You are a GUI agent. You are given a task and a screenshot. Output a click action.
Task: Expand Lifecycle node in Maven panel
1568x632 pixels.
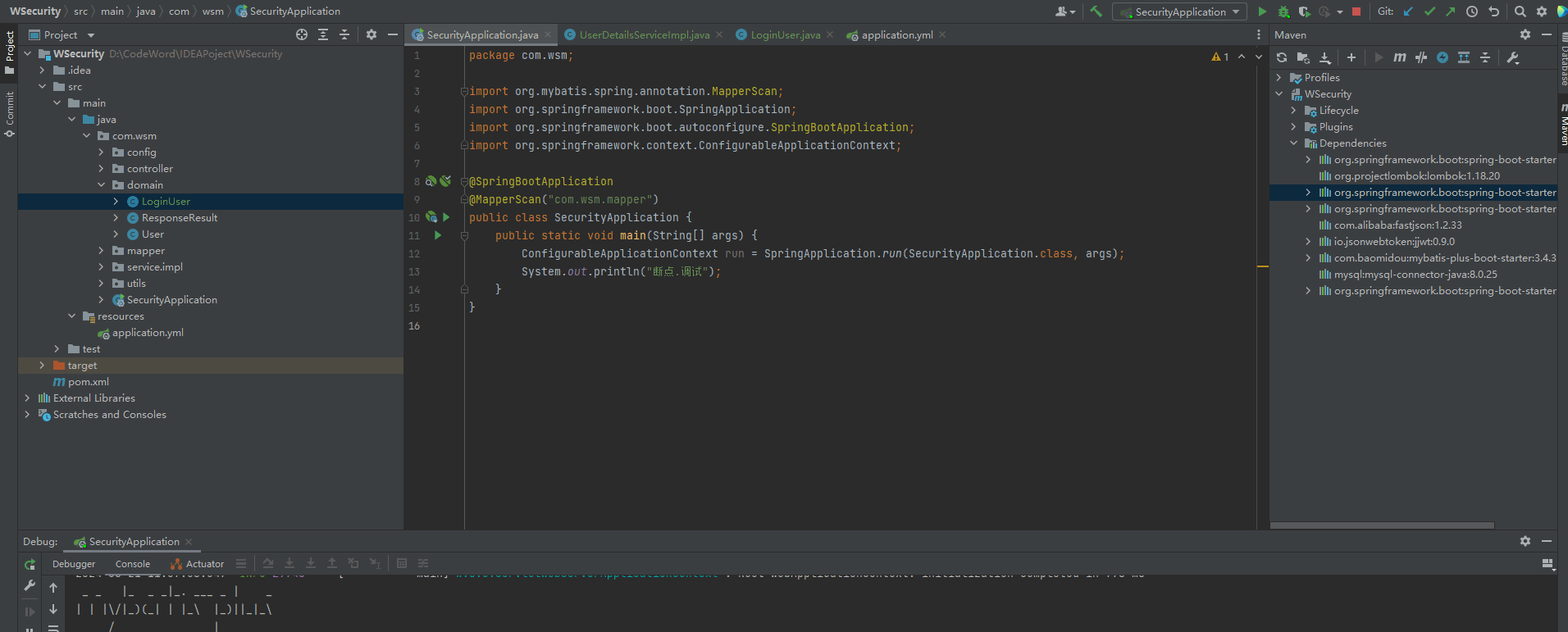coord(1294,111)
